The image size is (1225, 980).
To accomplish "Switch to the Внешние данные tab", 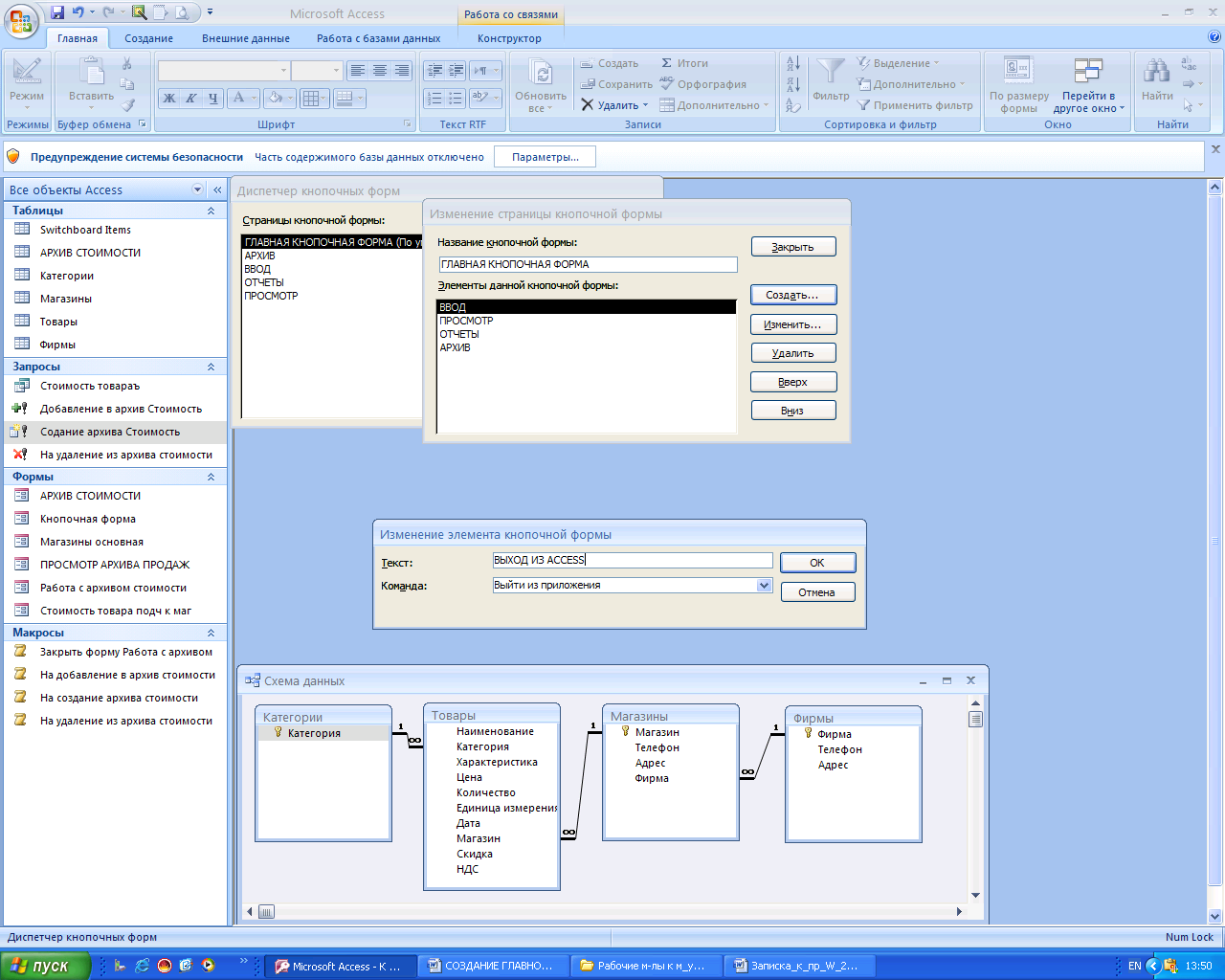I will coord(246,38).
